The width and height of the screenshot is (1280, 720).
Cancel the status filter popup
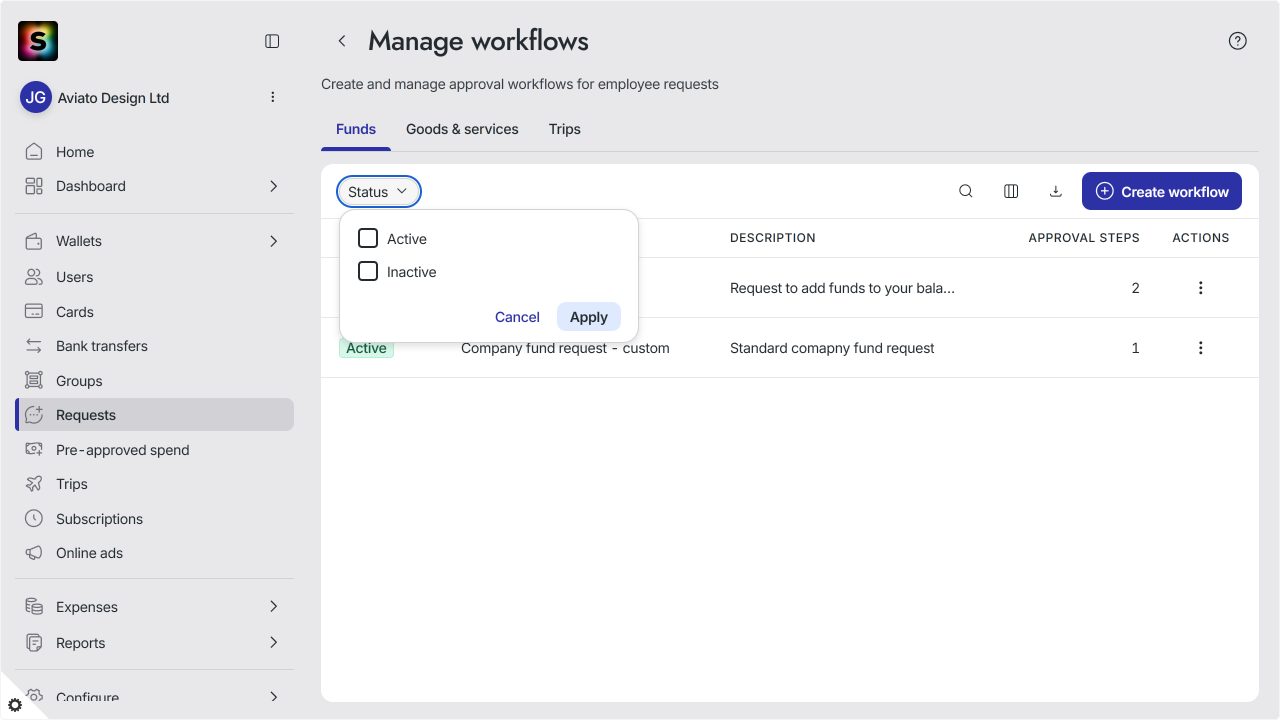pyautogui.click(x=517, y=317)
